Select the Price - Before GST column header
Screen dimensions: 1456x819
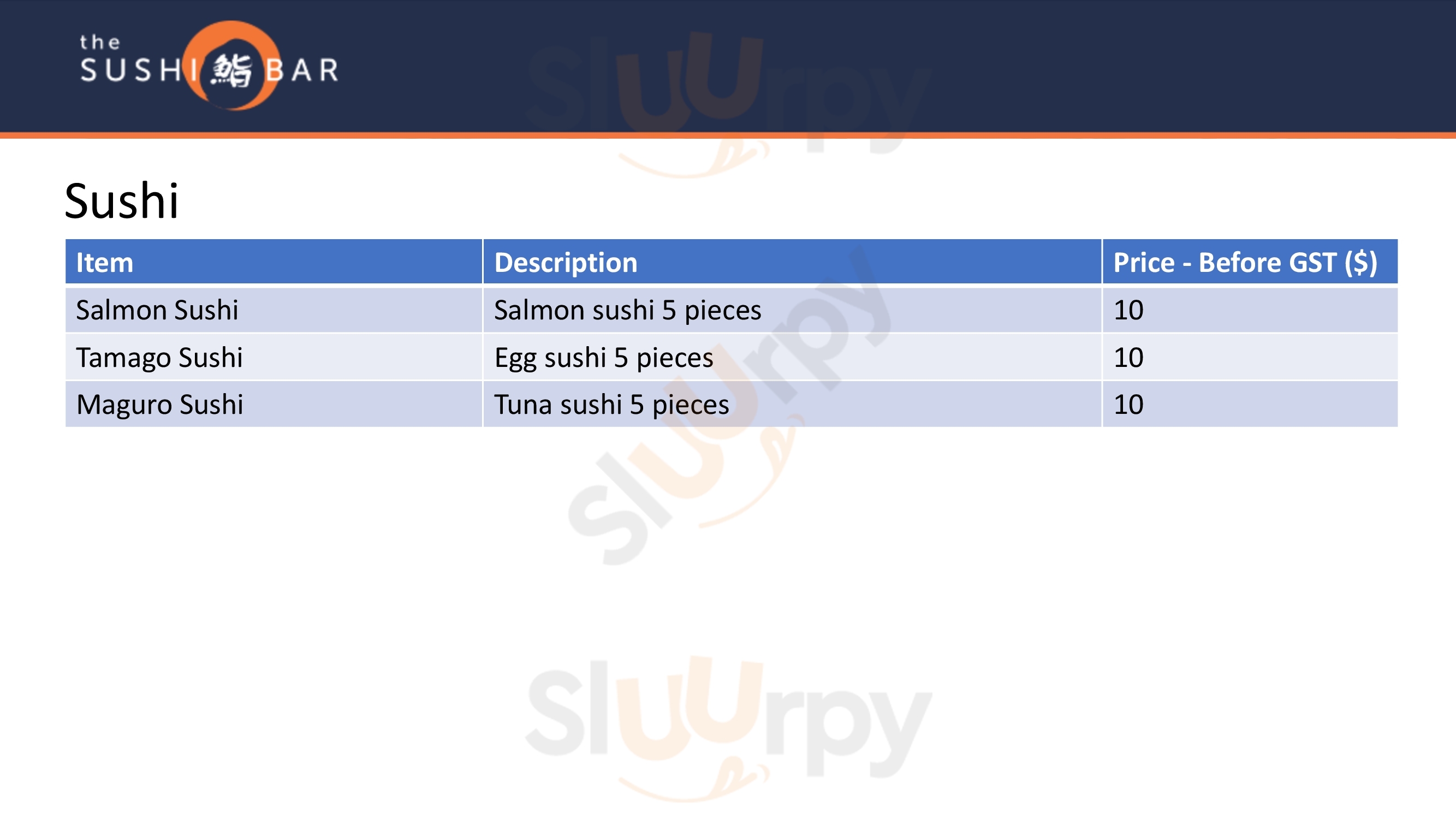point(1245,262)
